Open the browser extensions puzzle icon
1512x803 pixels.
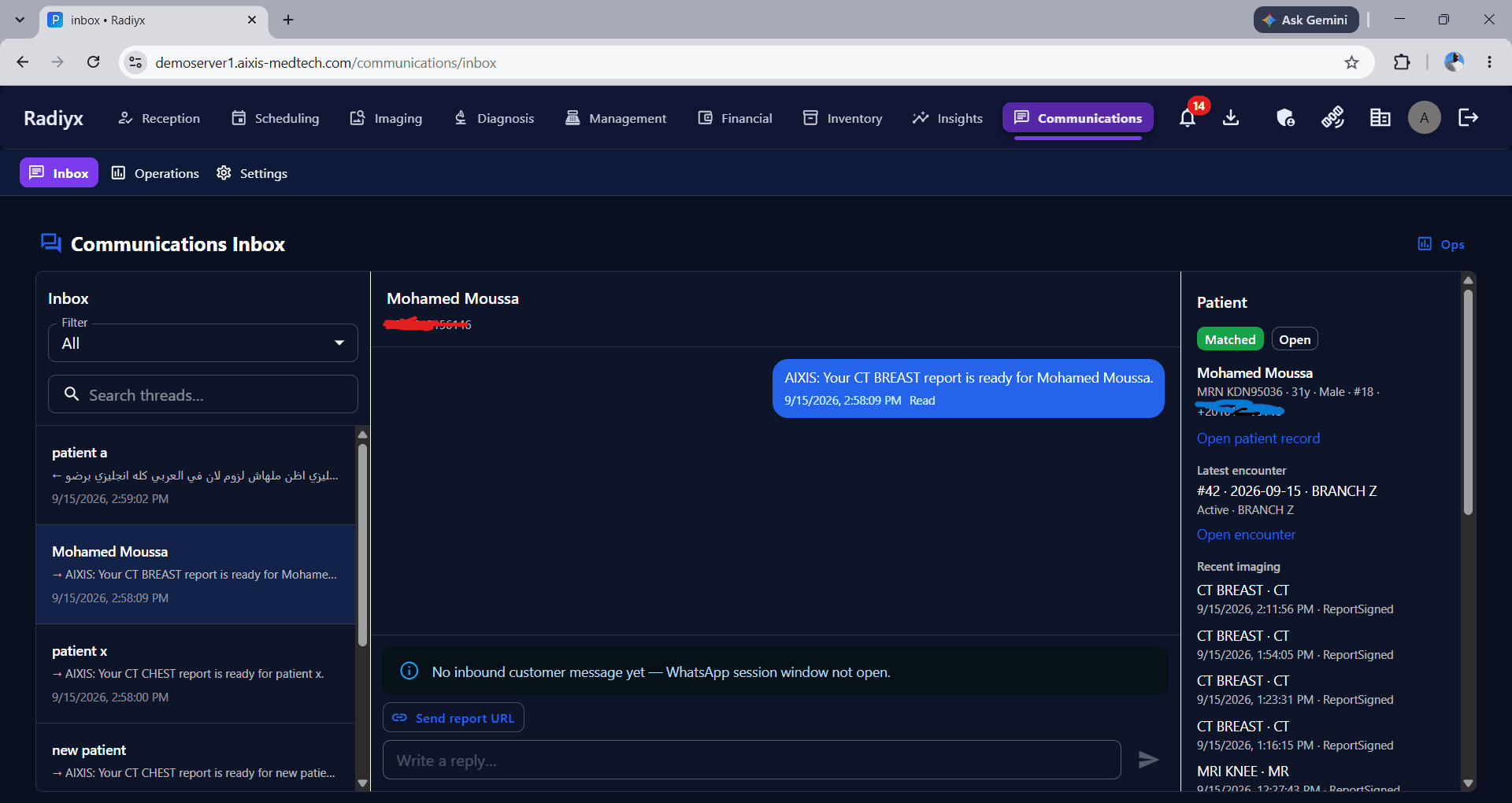click(1402, 63)
